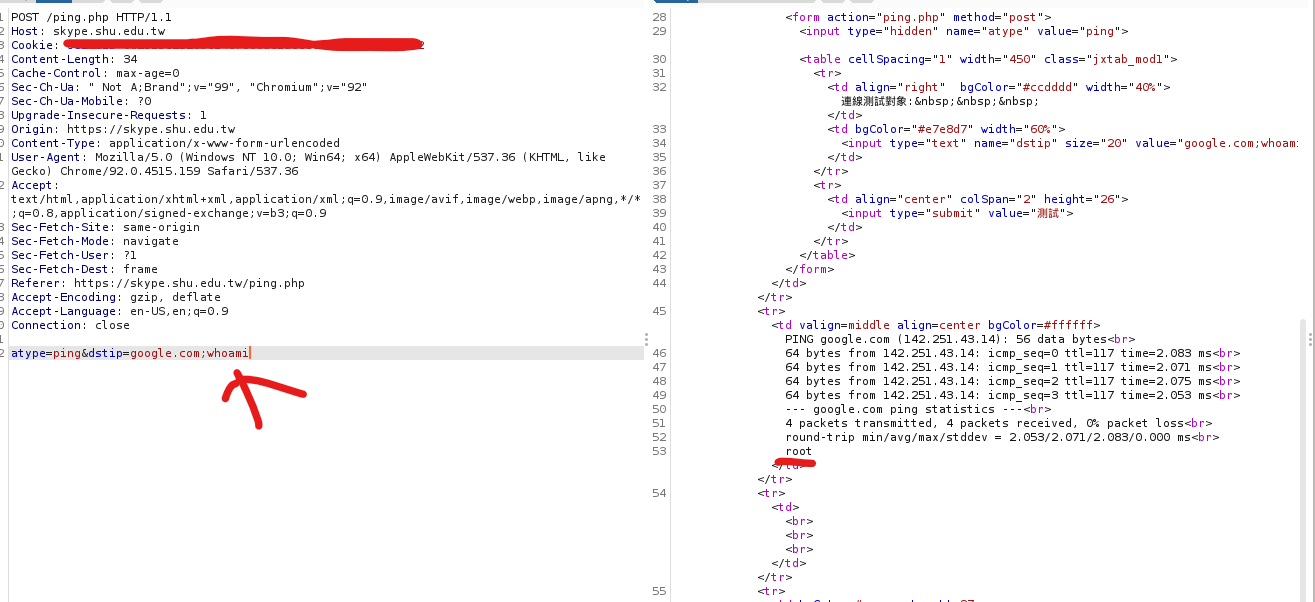Click the 'Sec-Ch-Ua-Mobile: ?0' header
The height and width of the screenshot is (602, 1315).
81,101
